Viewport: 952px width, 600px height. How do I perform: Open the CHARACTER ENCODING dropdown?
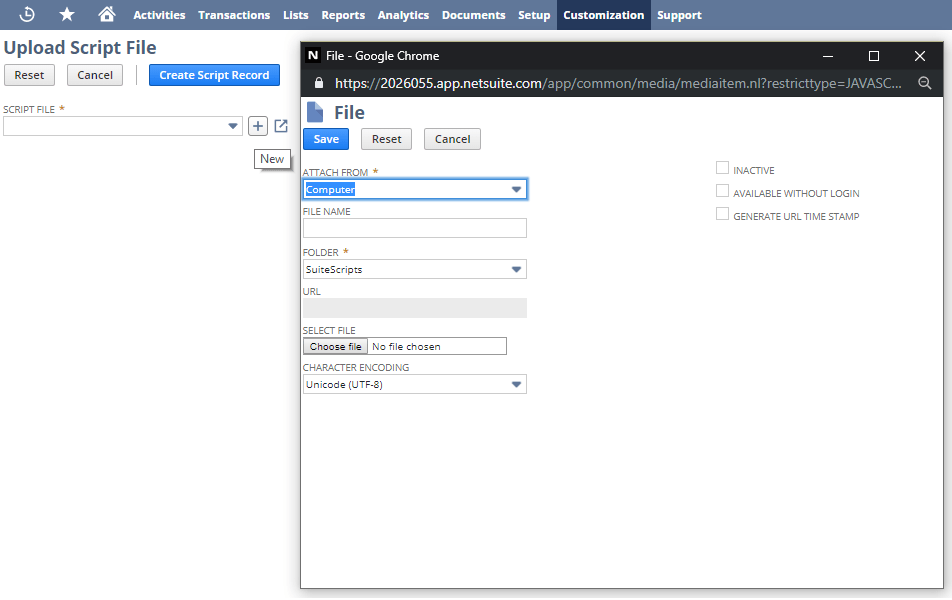[x=517, y=384]
